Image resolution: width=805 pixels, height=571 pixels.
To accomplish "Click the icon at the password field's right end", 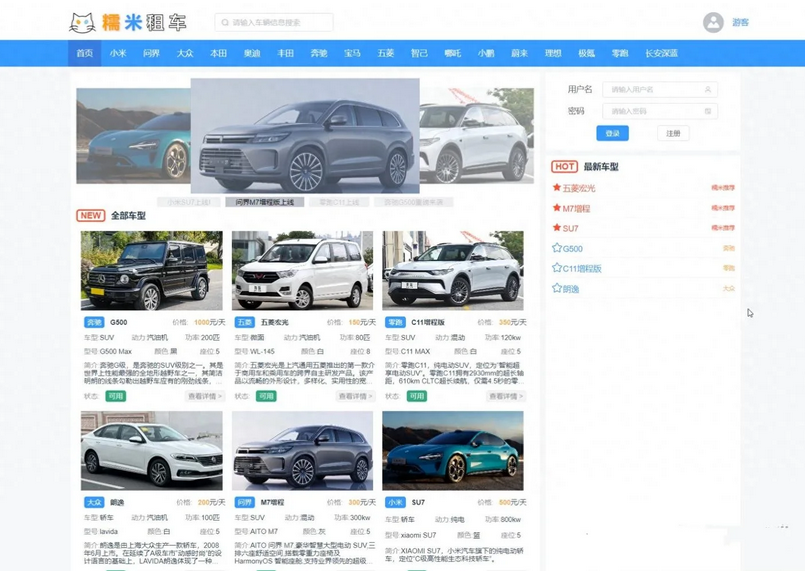I will (708, 111).
